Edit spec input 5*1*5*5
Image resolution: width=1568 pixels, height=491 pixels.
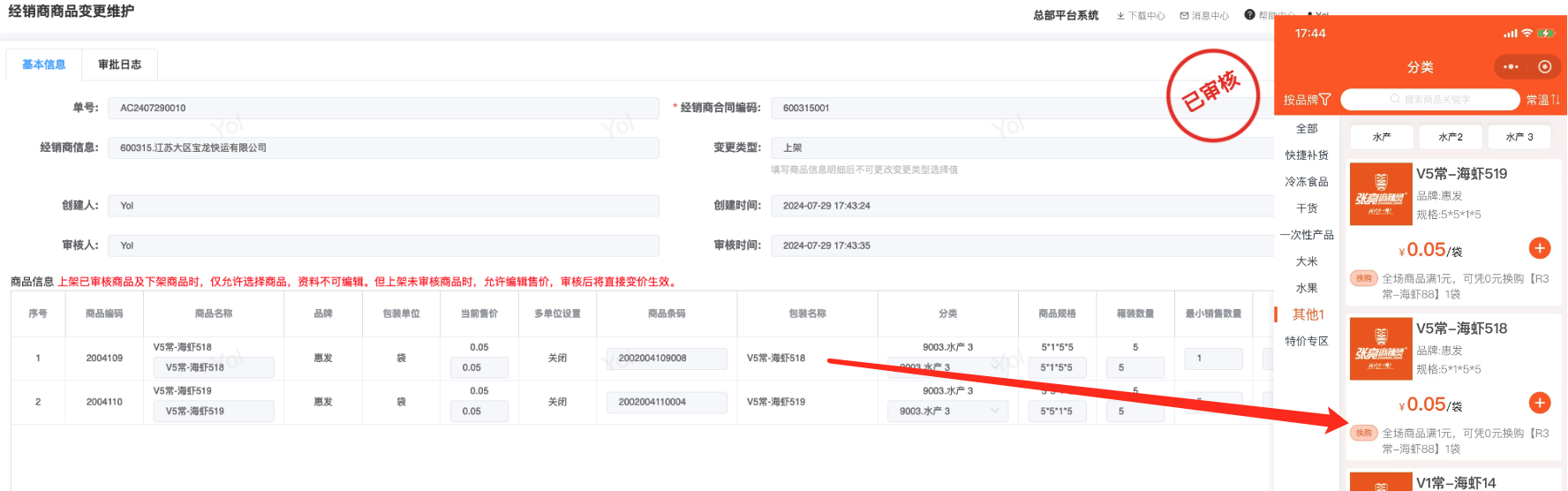tap(1057, 367)
